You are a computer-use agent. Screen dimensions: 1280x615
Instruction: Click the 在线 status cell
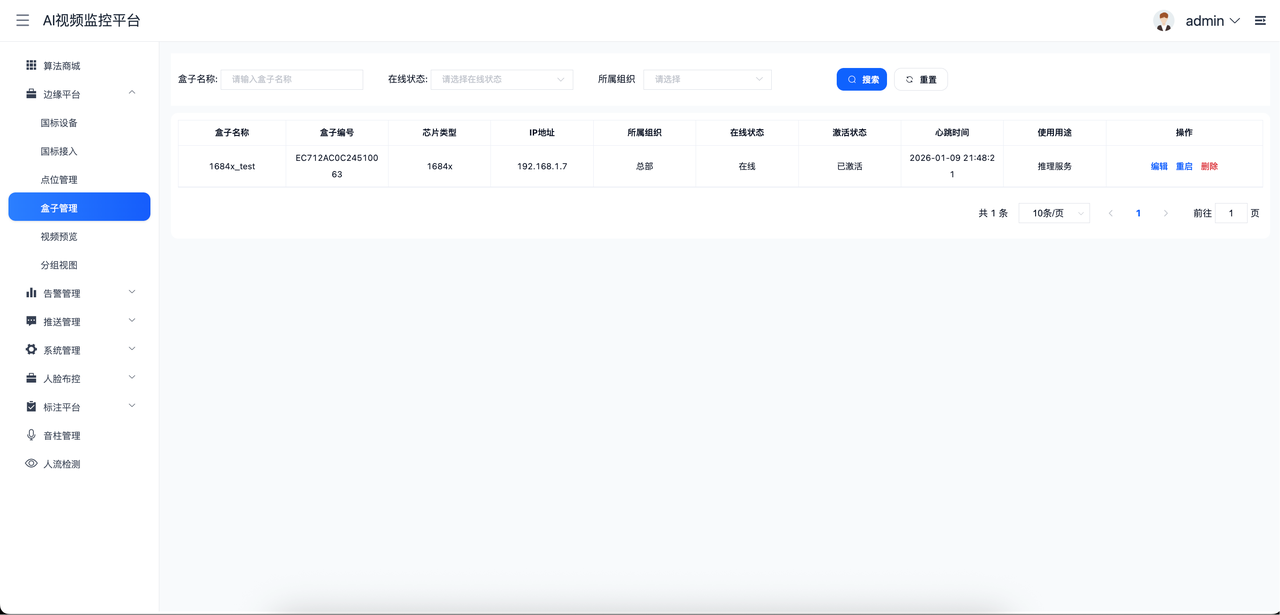[x=747, y=166]
